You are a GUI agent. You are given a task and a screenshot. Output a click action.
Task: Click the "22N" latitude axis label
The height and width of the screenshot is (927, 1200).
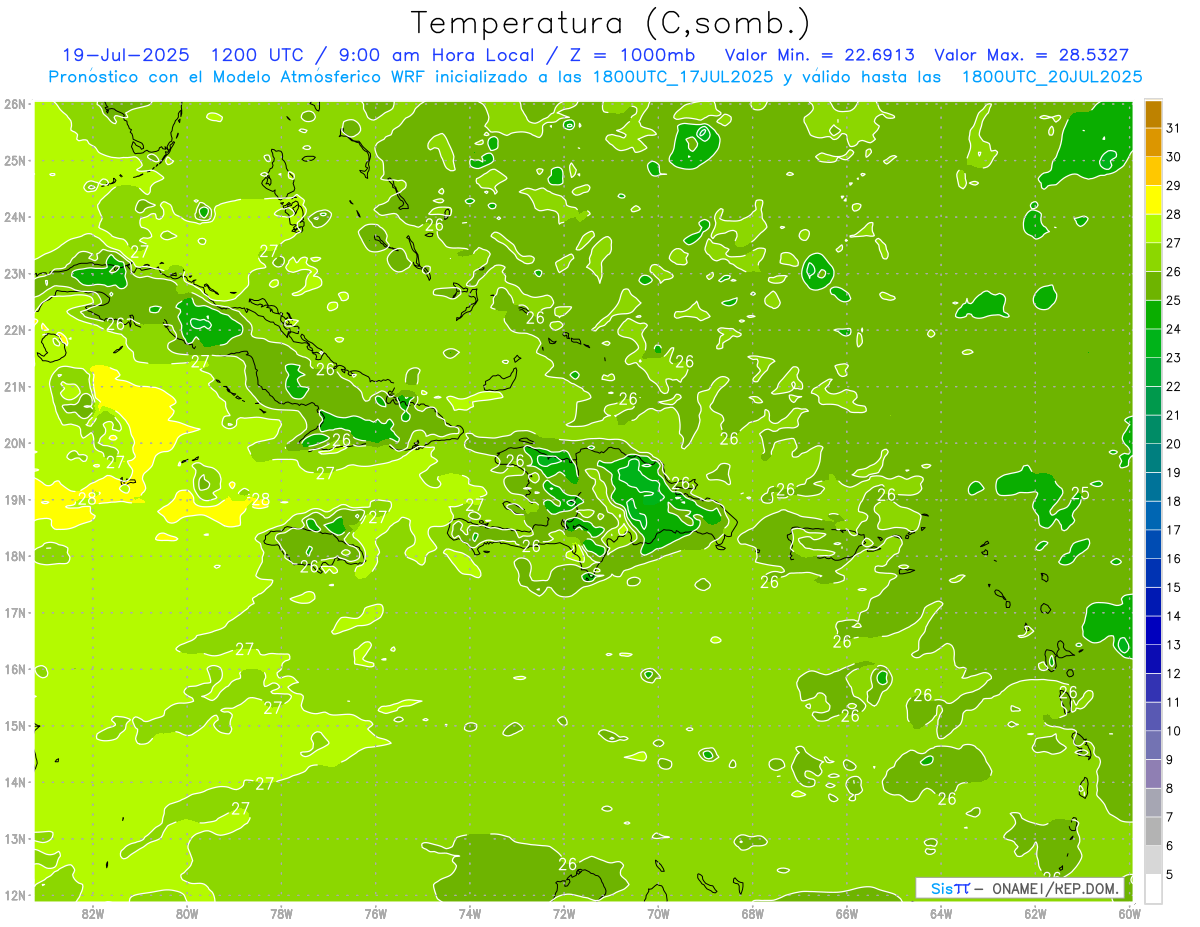pos(14,330)
